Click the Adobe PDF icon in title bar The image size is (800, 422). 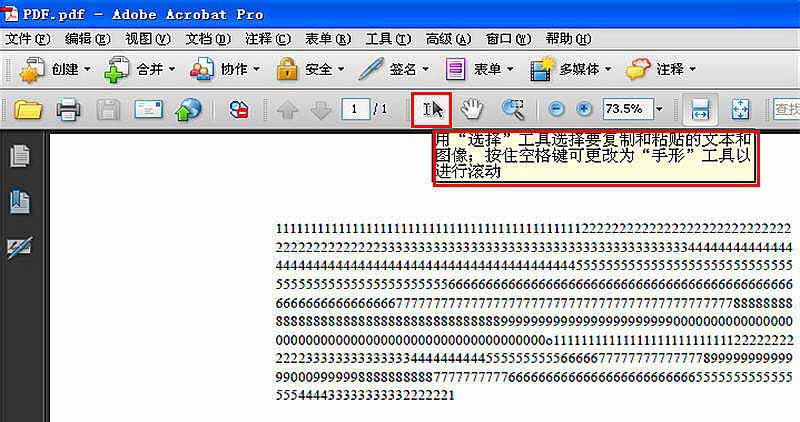pos(10,14)
